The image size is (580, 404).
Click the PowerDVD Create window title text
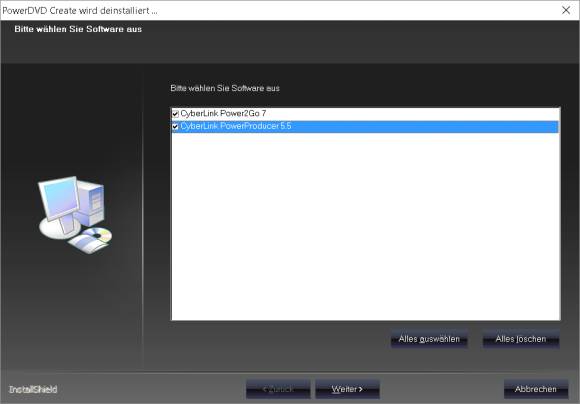coord(80,10)
